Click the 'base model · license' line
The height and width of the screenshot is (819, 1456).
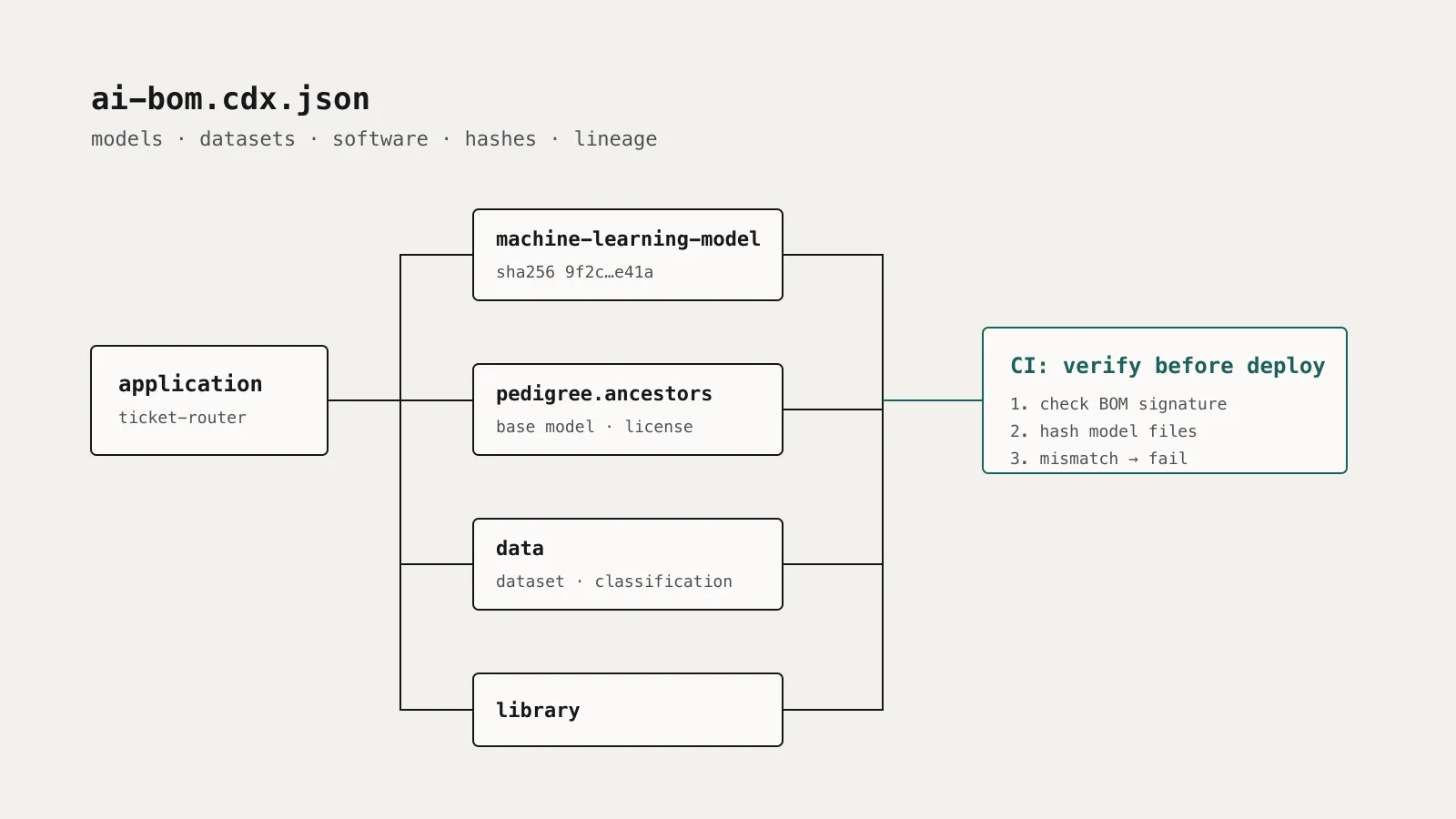click(594, 427)
